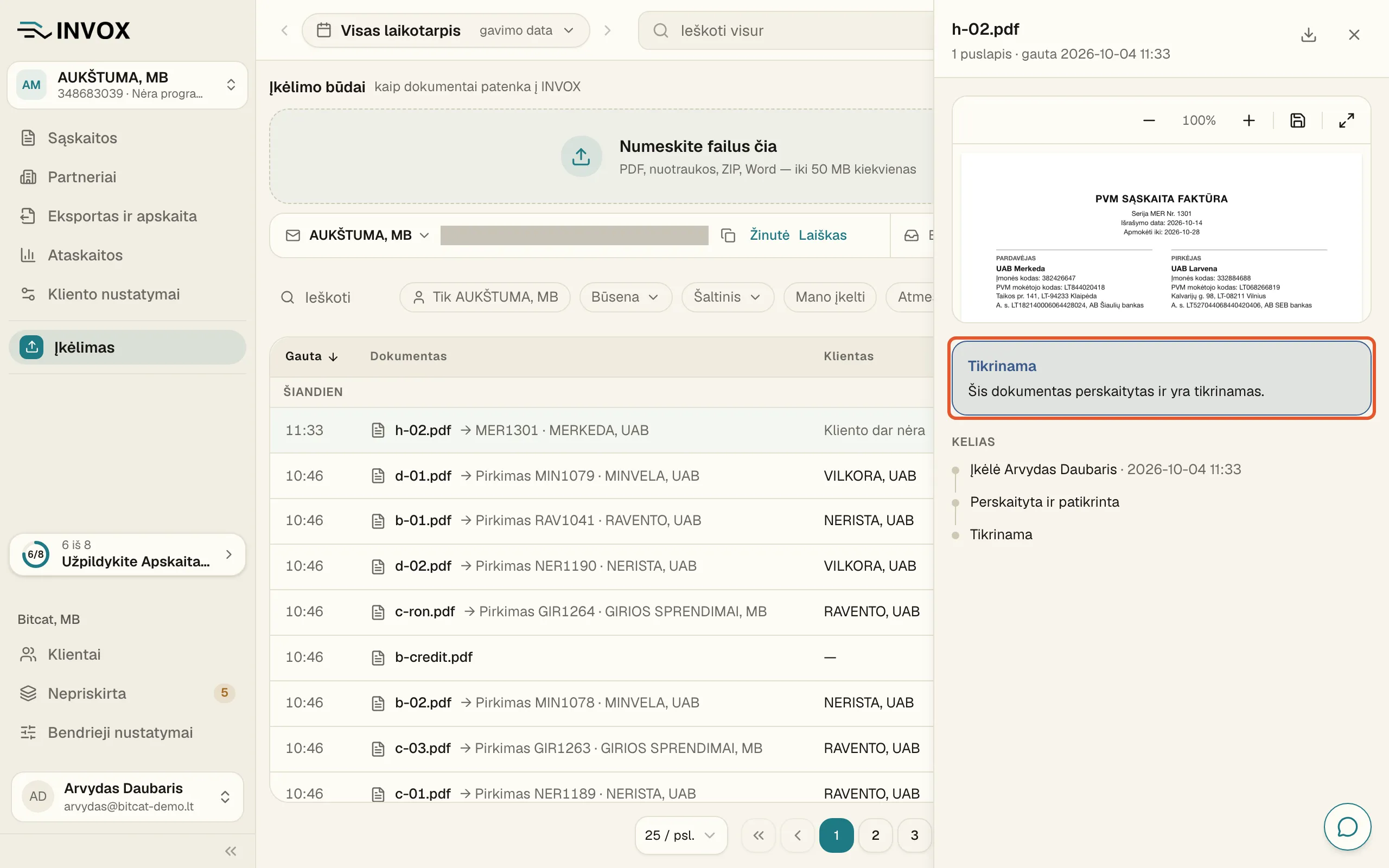1389x868 pixels.
Task: Change the 25 / psl. page size
Action: (681, 835)
